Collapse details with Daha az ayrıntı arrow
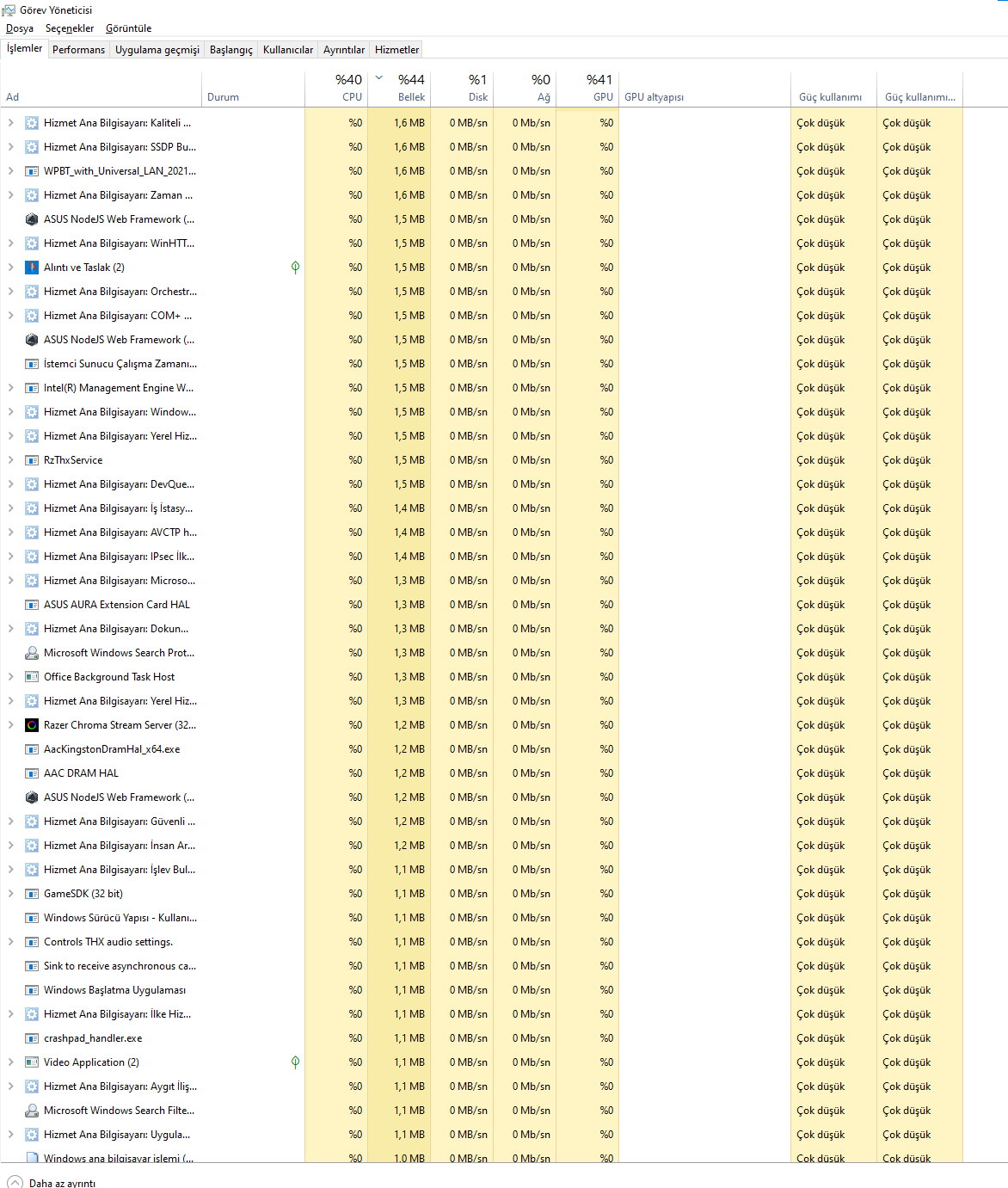Screen dimensions: 1008x1188 pos(15,1182)
